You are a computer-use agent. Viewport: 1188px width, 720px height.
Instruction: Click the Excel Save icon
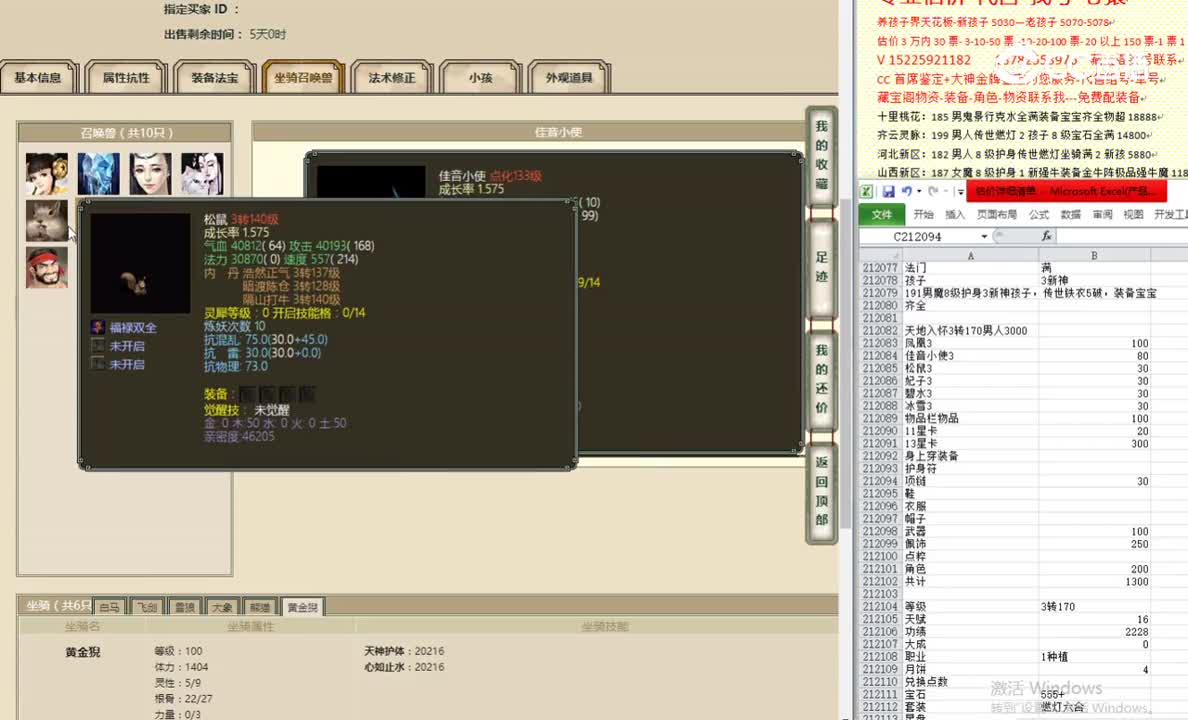tap(889, 192)
